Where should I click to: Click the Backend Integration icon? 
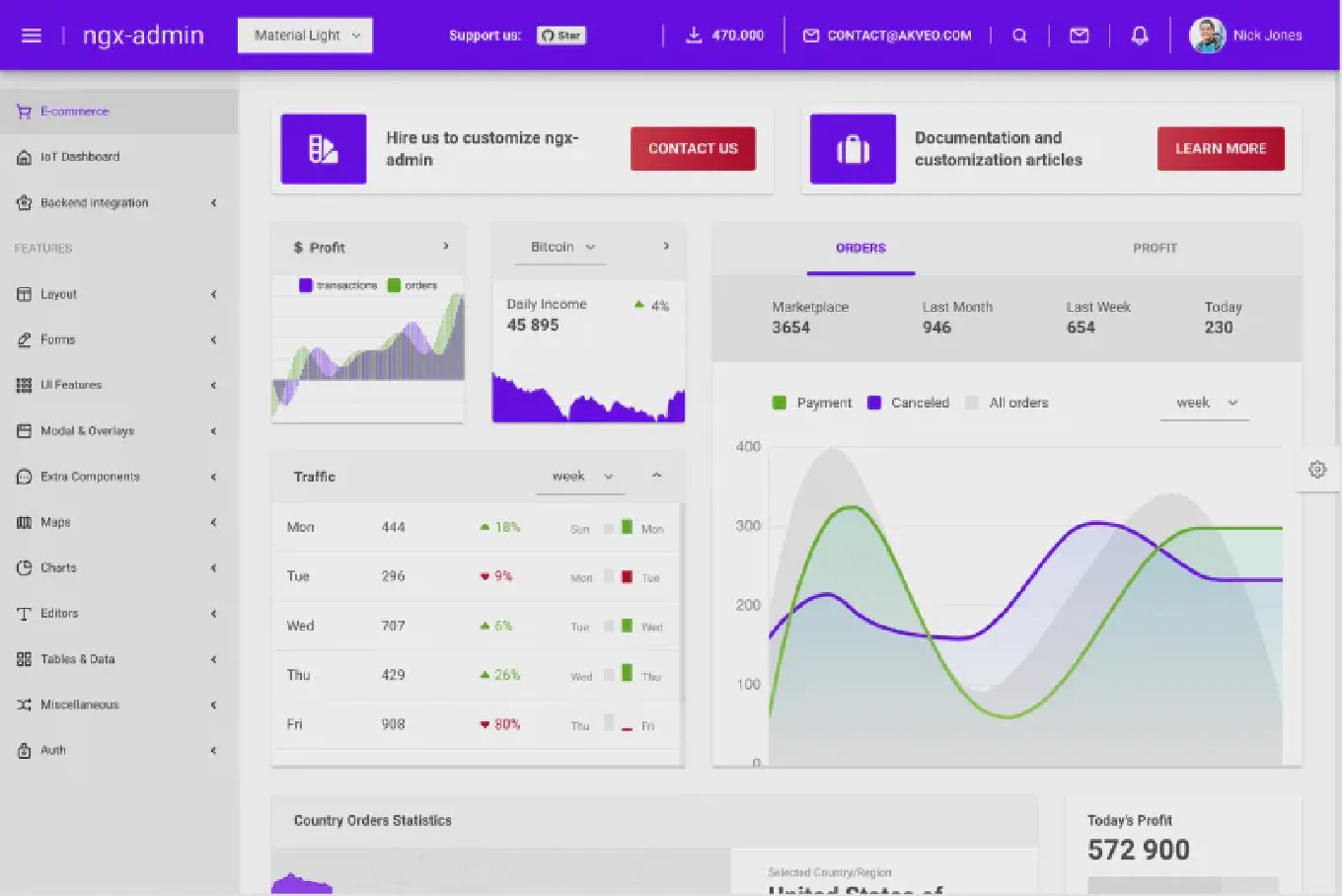coord(24,202)
